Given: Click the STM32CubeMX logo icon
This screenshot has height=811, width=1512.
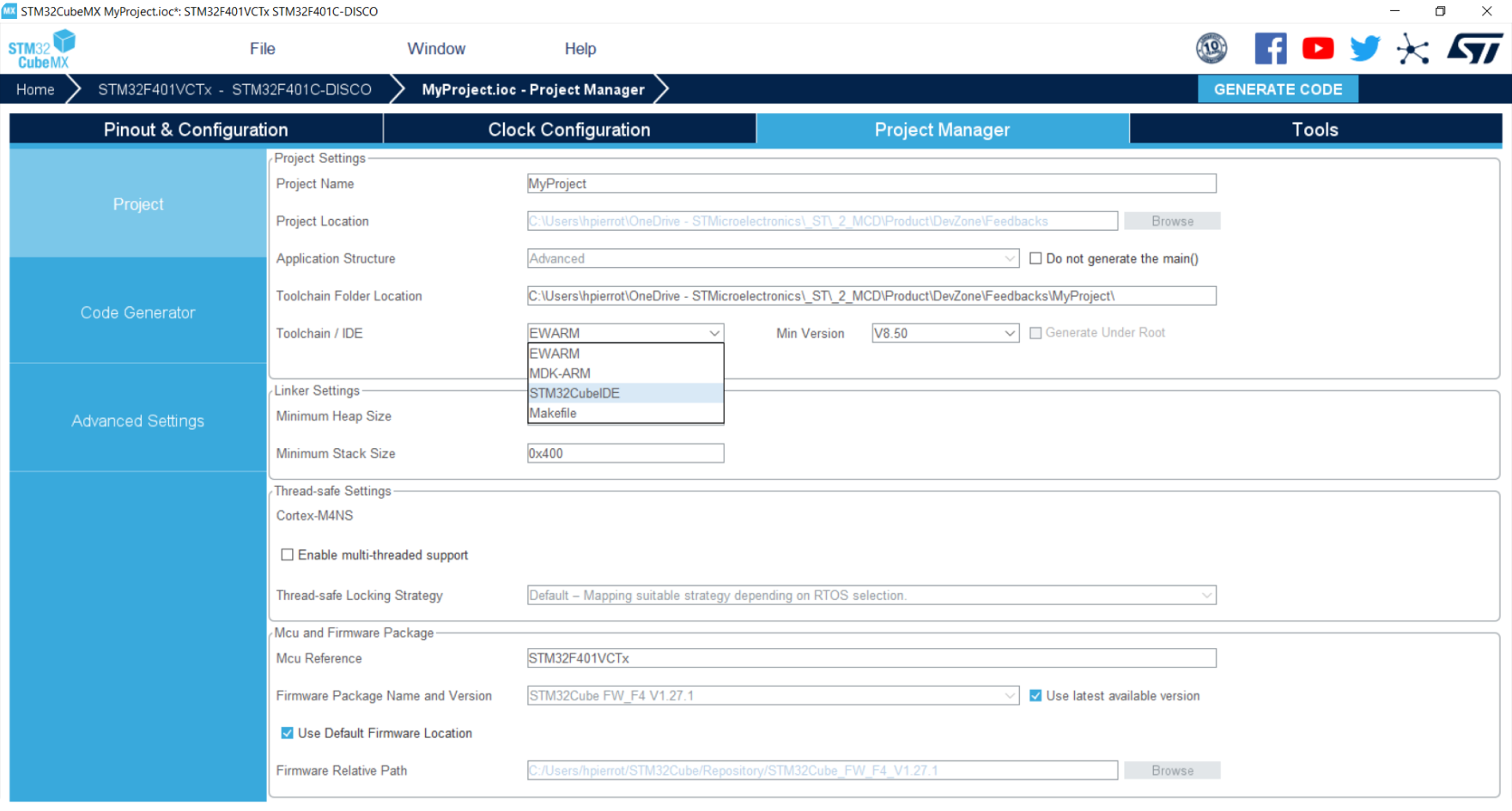Looking at the screenshot, I should click(42, 49).
